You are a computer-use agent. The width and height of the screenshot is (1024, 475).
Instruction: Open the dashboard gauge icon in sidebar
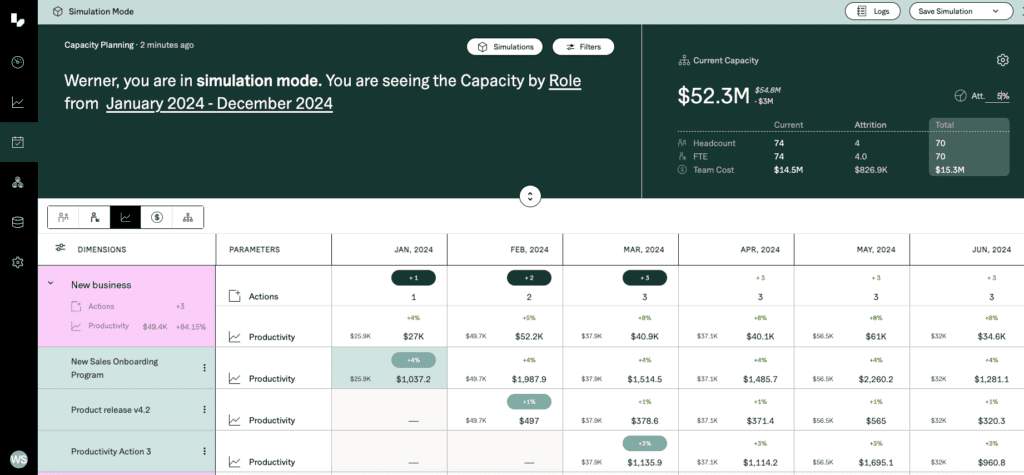tap(18, 62)
